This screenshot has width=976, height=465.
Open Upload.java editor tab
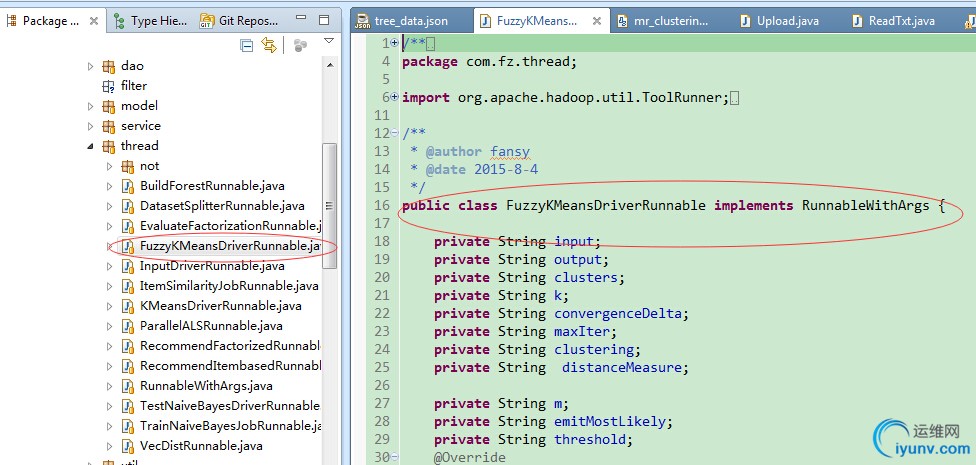pos(779,21)
